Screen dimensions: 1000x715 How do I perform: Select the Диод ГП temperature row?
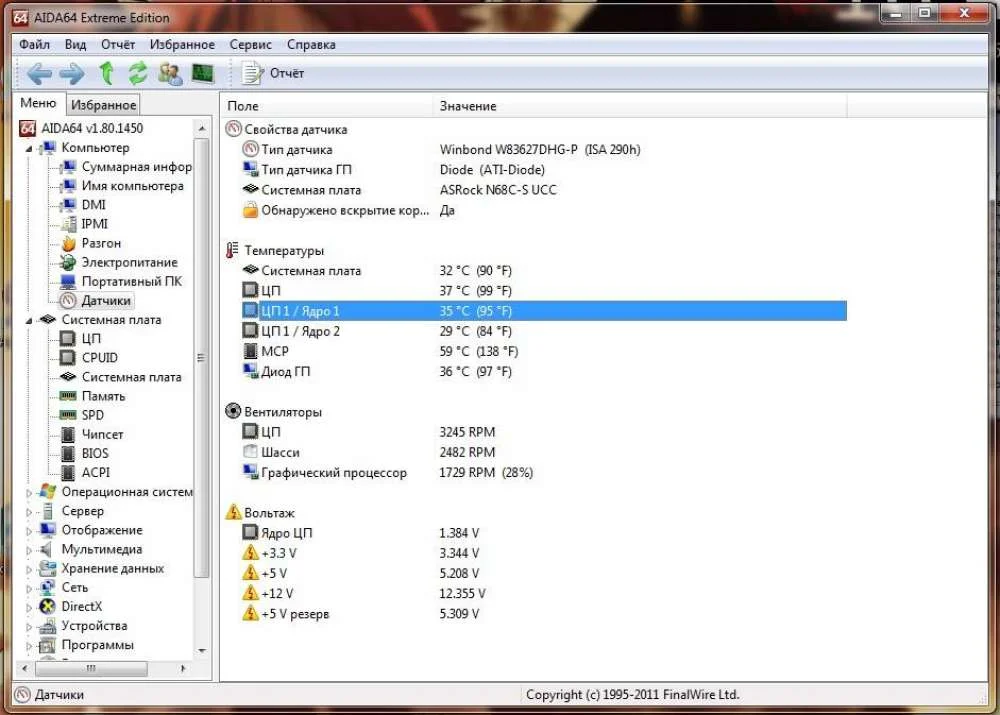click(x=544, y=372)
